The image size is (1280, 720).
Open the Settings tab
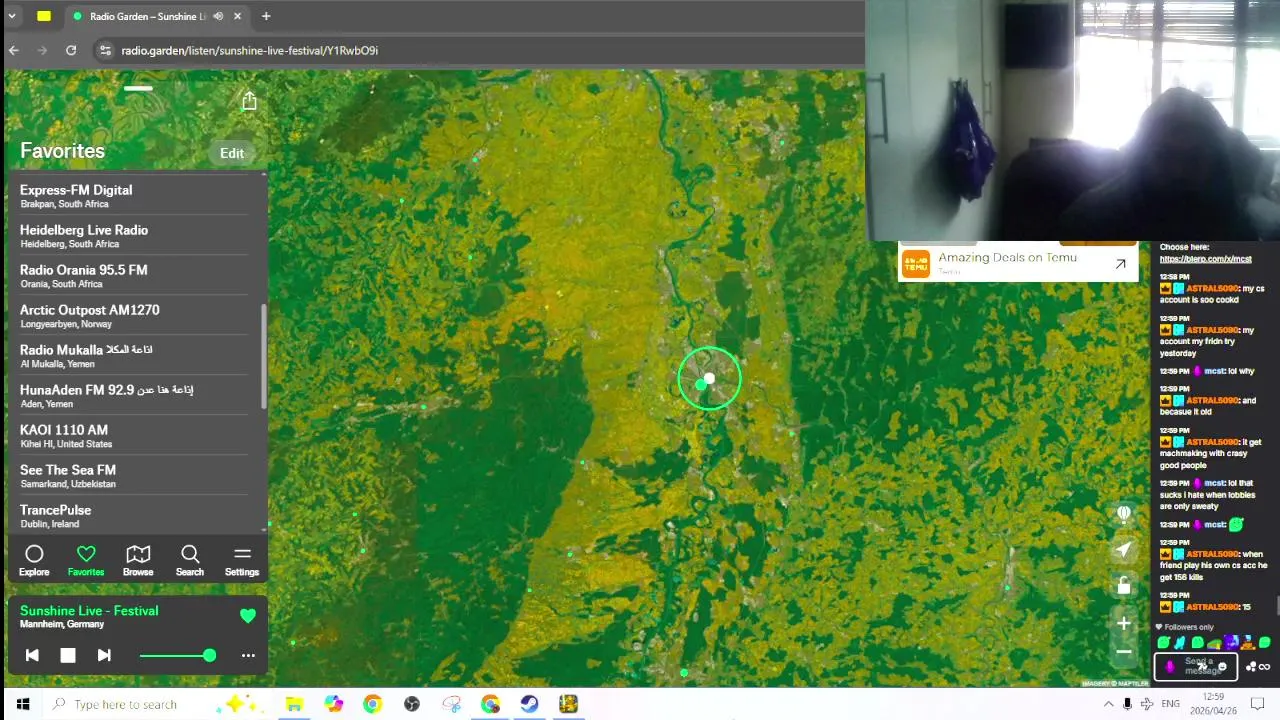pos(242,561)
